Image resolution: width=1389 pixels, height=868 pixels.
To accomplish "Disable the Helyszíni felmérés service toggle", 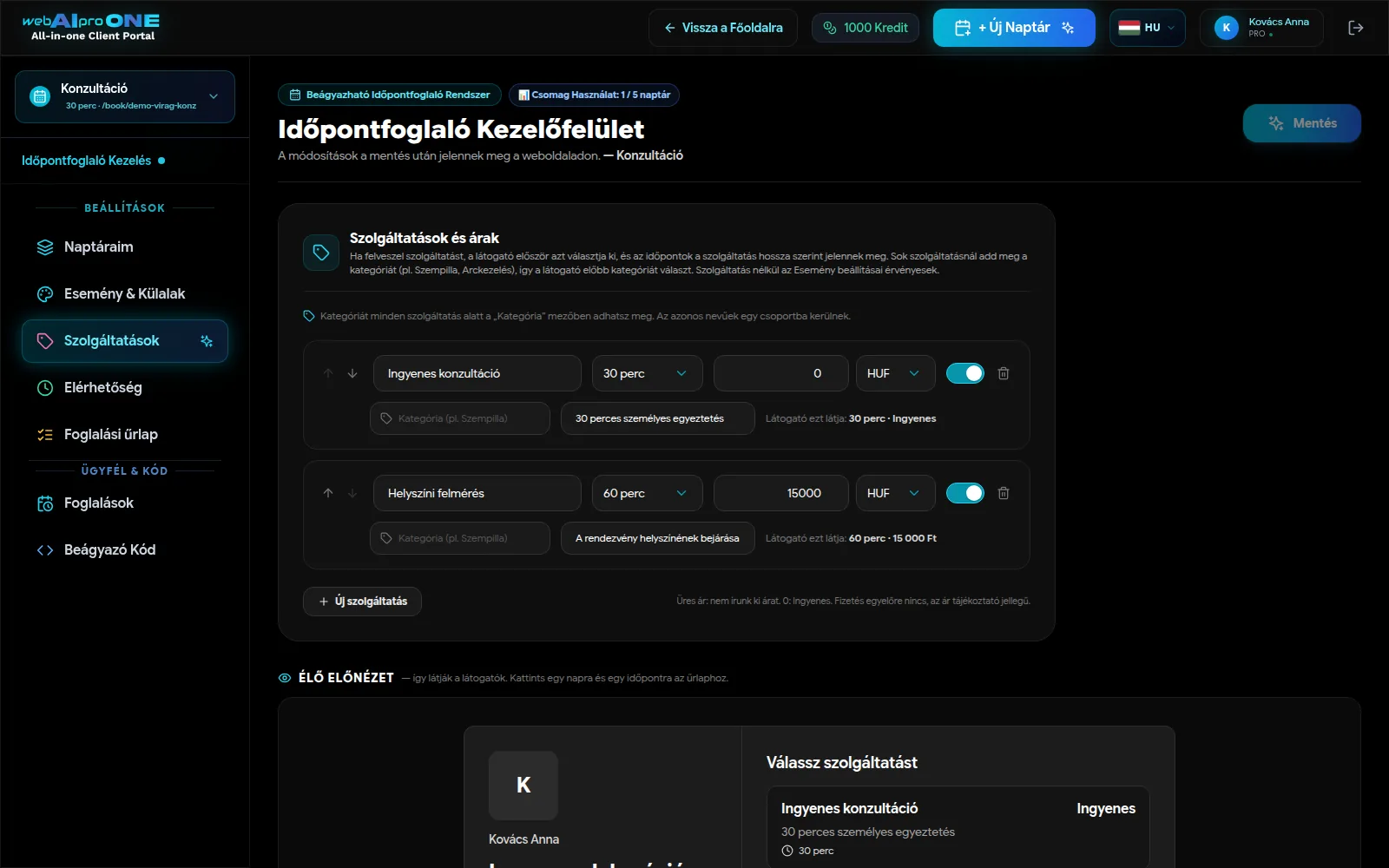I will pos(965,493).
